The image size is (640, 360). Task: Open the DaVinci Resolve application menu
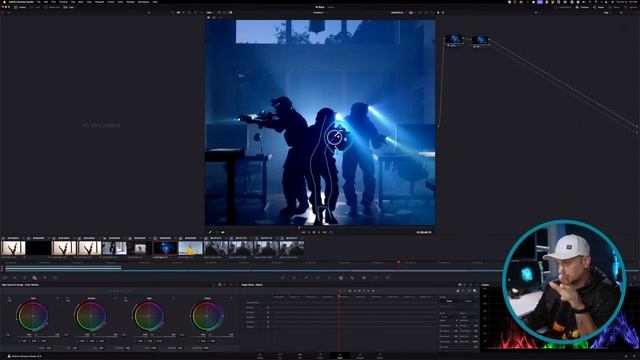[x=21, y=2]
